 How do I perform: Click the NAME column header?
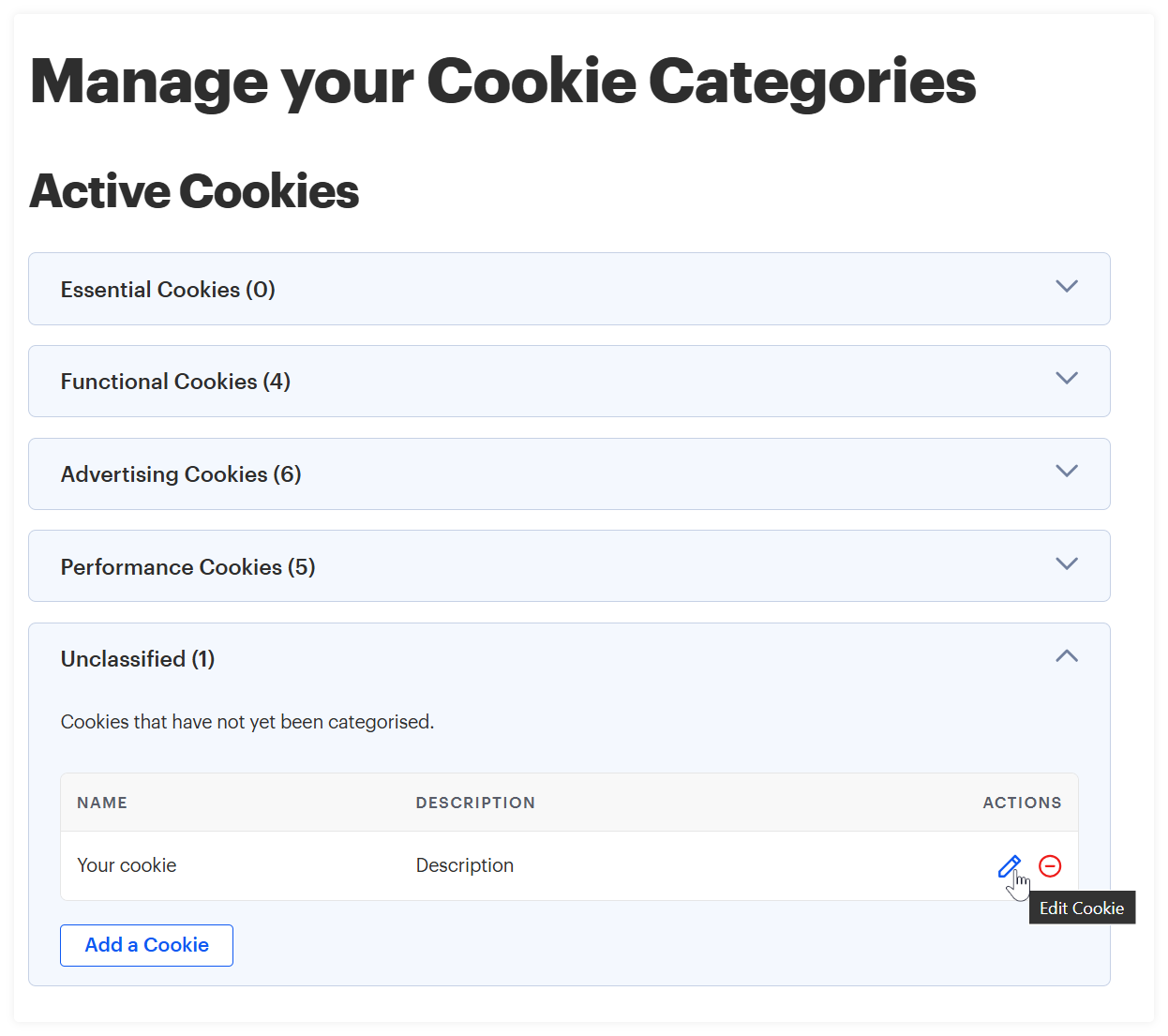coord(102,803)
